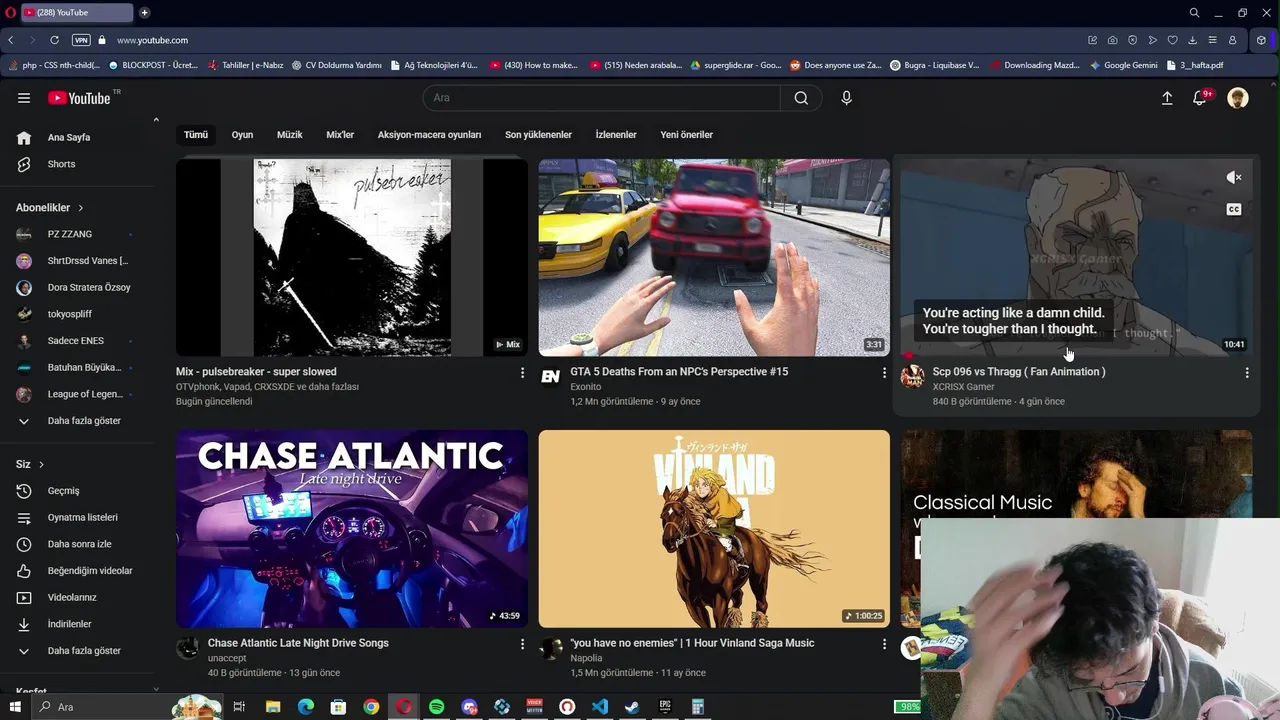
Task: Open the 3_hafta.pdf bookmark
Action: pos(1194,65)
